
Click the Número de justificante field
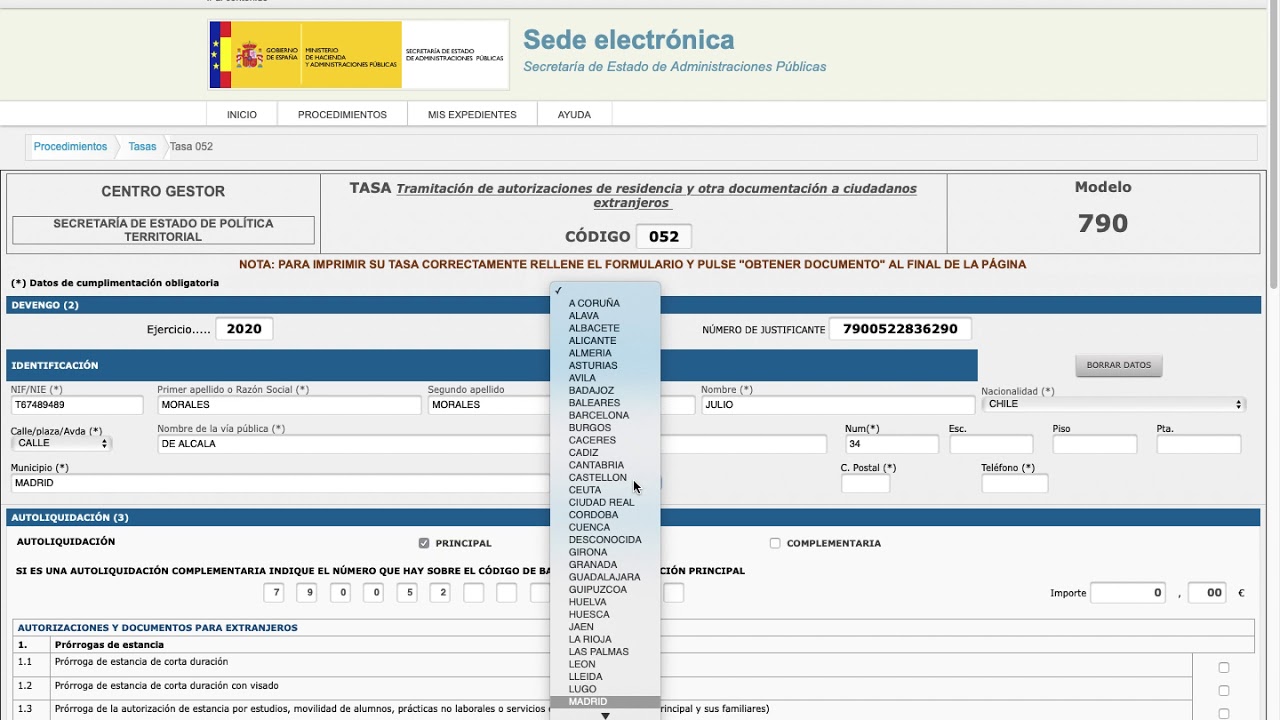coord(900,329)
